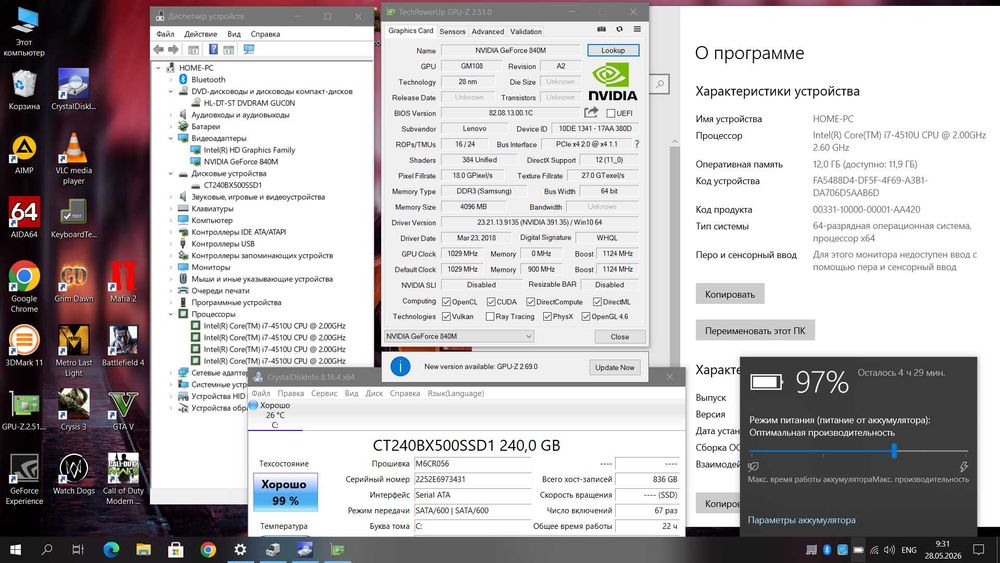The height and width of the screenshot is (563, 1000).
Task: Toggle the OpenCL checkbox
Action: coord(446,302)
